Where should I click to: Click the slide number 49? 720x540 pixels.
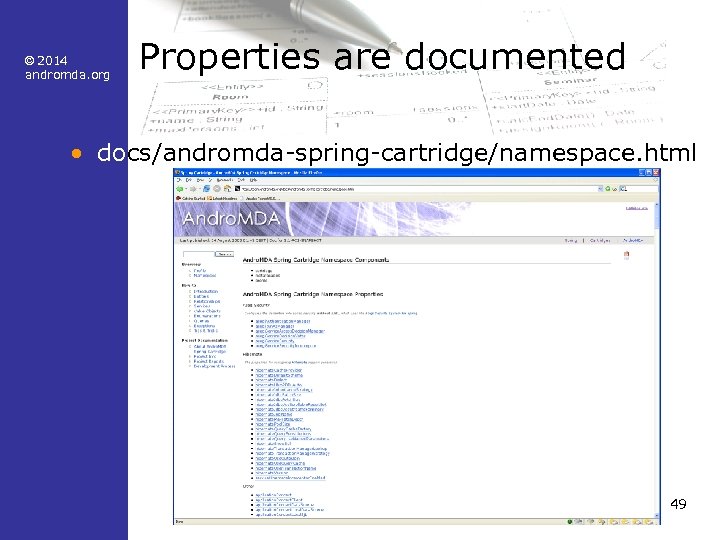pos(678,504)
